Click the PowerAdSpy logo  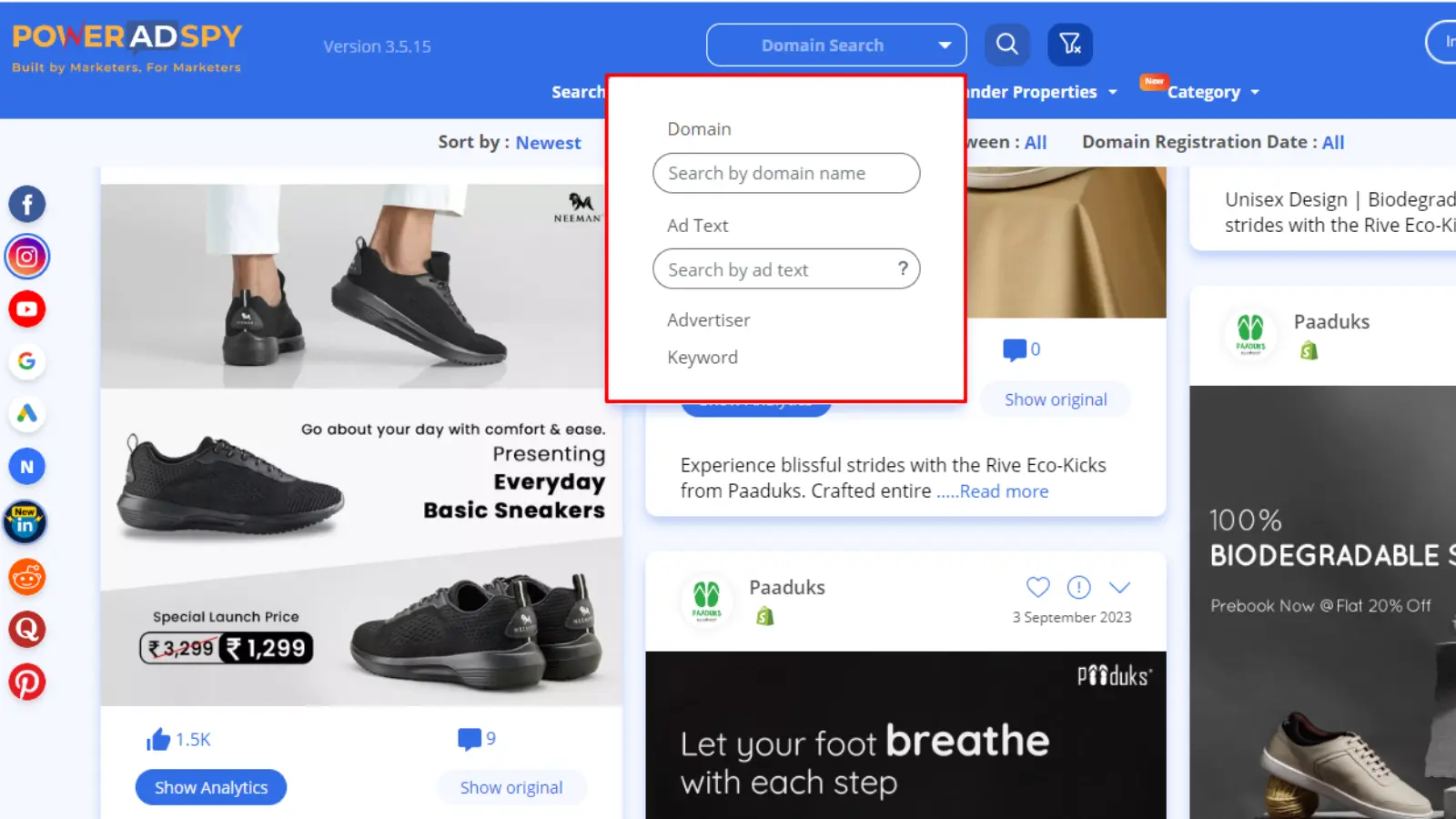(x=127, y=47)
